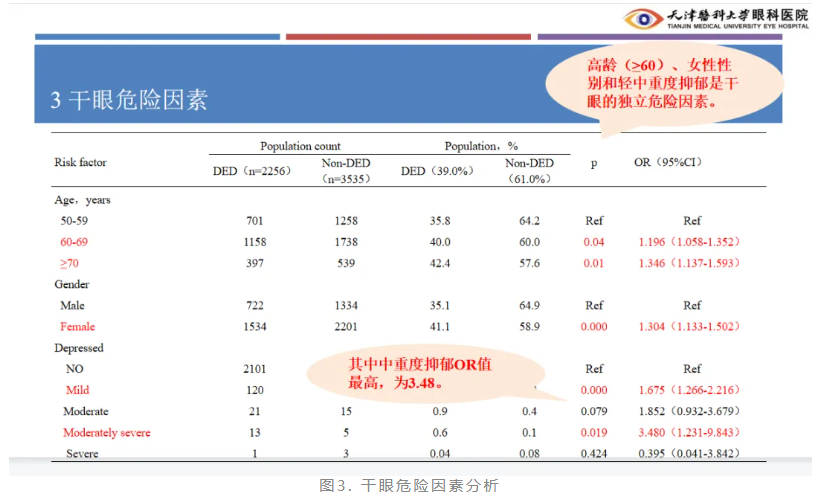The height and width of the screenshot is (504, 818).
Task: Click the red color bar at top center
Action: (x=407, y=37)
